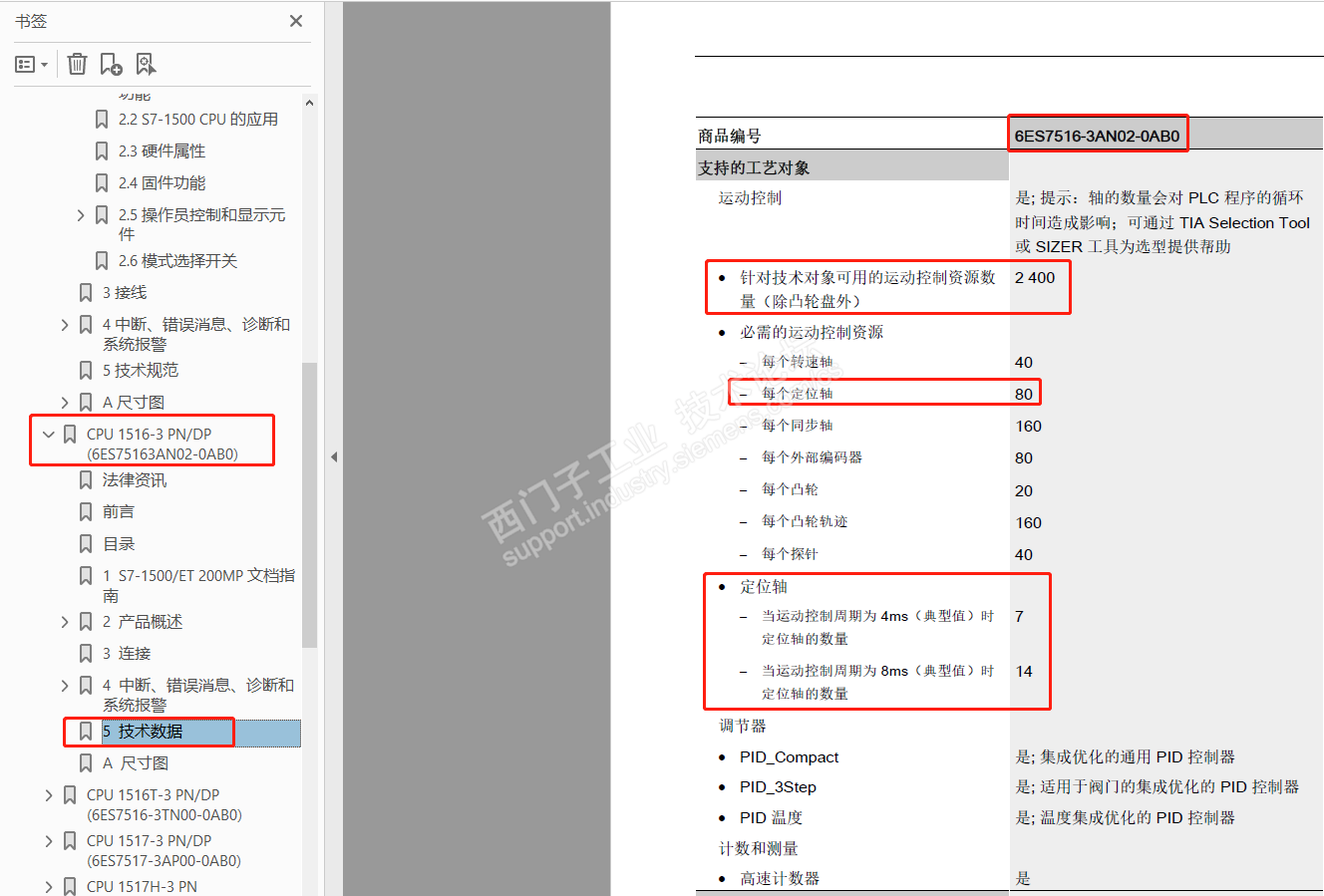Screen dimensions: 1324x896
Task: Click the 每个同步轴 row label
Action: point(798,426)
